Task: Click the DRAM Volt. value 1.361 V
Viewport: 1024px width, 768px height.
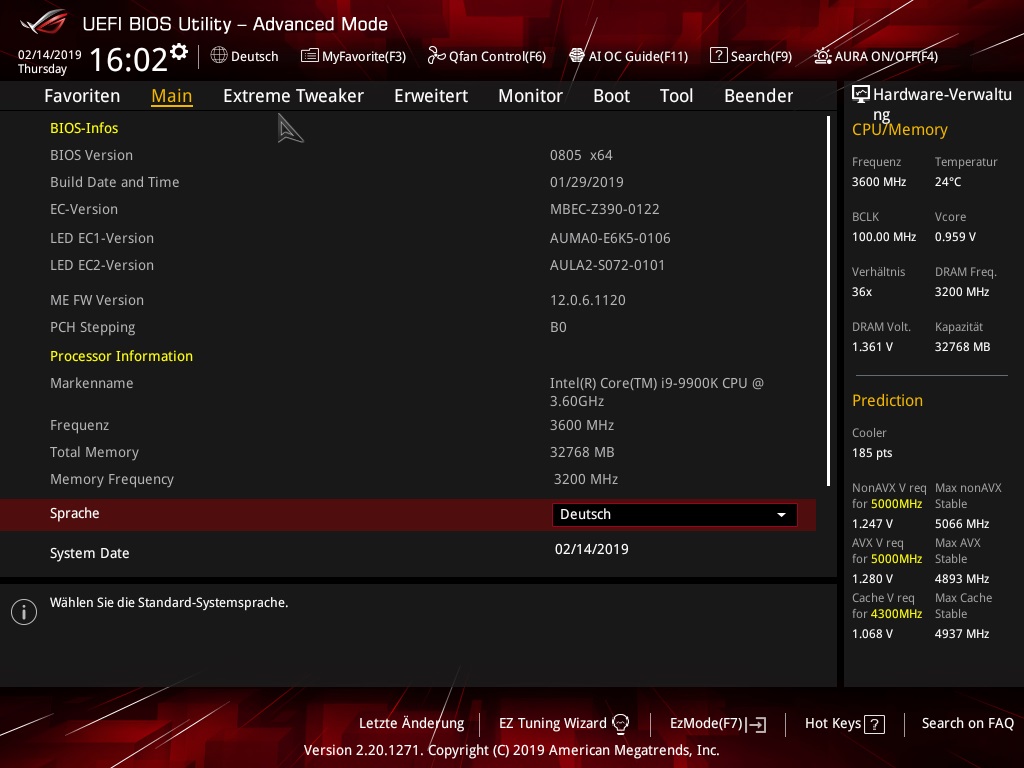Action: (872, 347)
